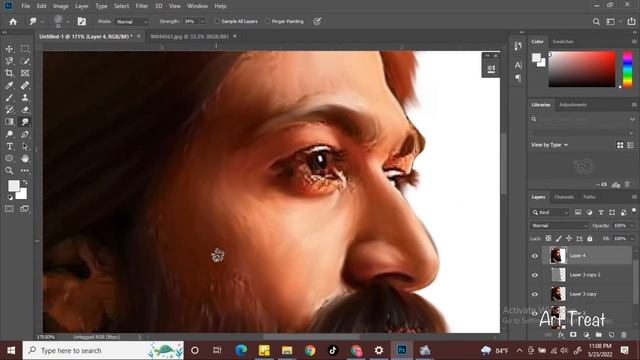
Task: Open the brush preset picker arrow
Action: click(x=68, y=22)
